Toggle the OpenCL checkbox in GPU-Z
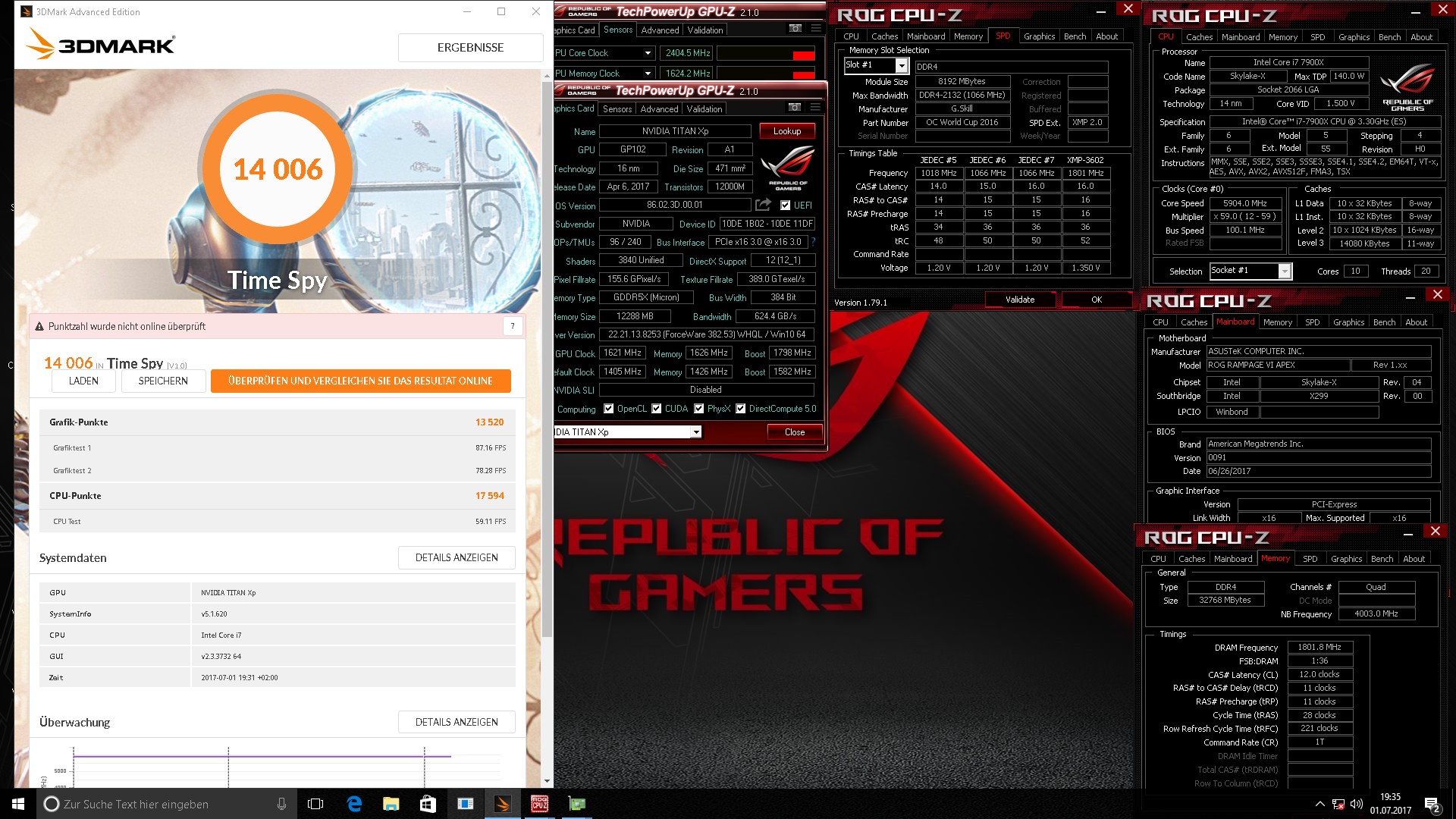This screenshot has height=819, width=1456. (x=608, y=409)
